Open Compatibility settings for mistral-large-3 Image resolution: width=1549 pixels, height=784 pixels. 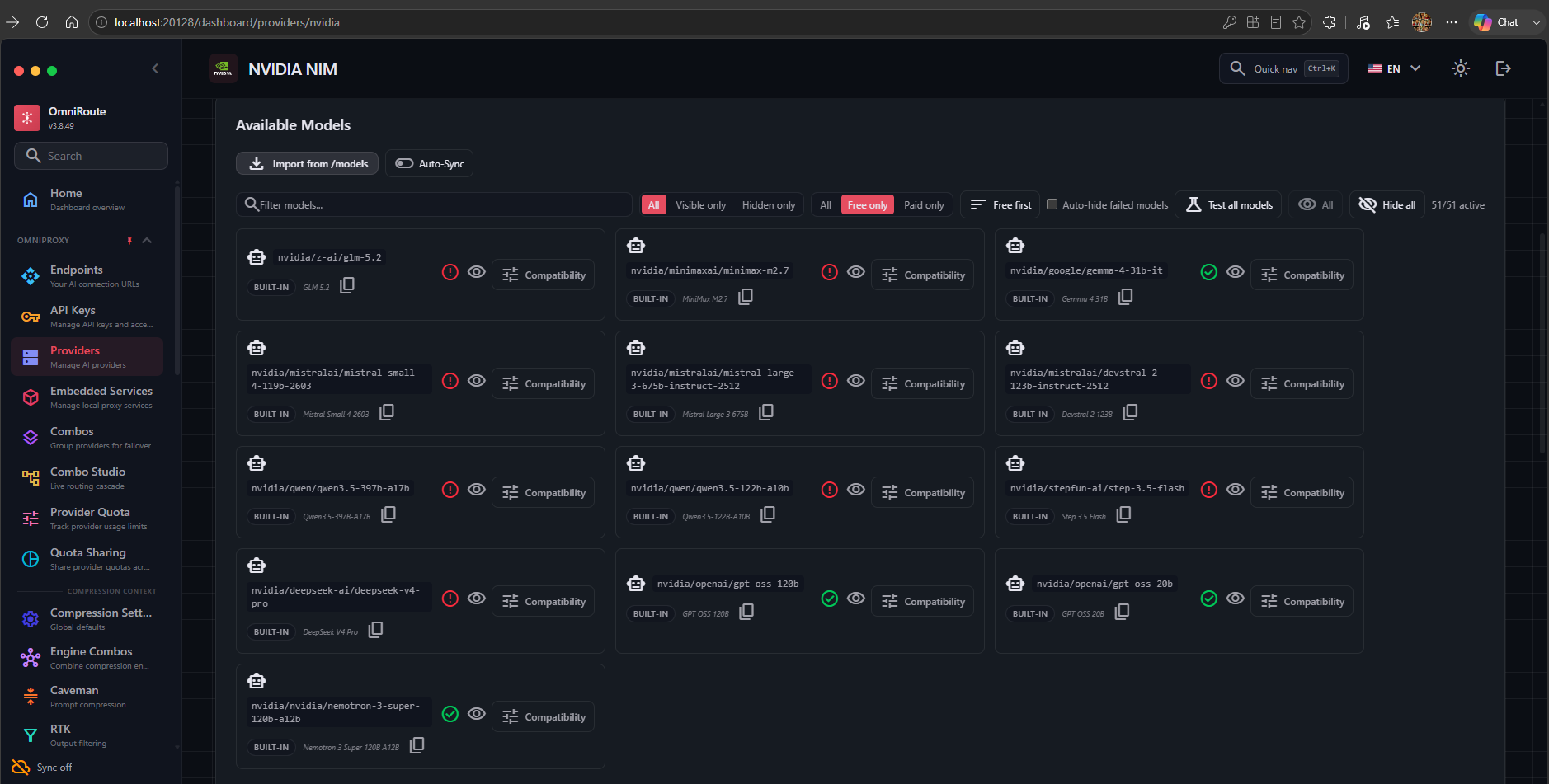(x=923, y=384)
